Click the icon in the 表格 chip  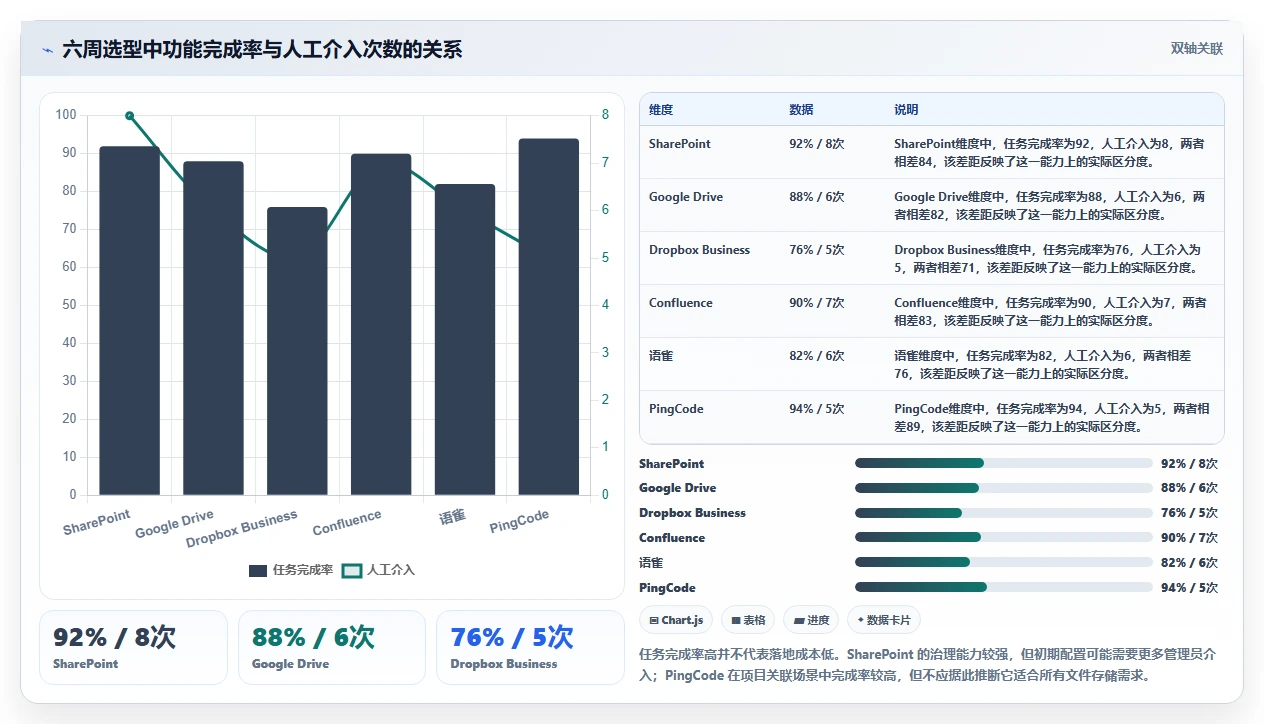pos(736,621)
